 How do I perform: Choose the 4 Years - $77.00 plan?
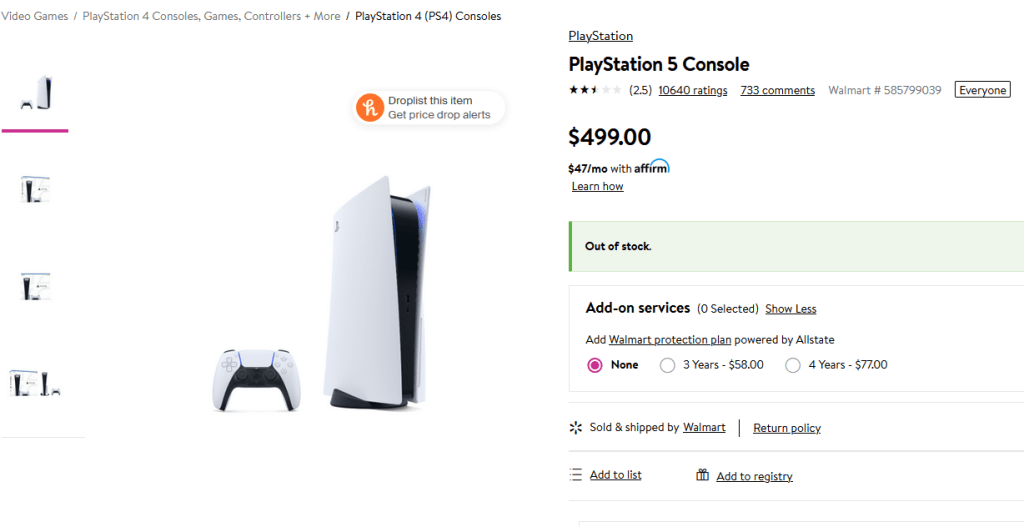(x=793, y=365)
